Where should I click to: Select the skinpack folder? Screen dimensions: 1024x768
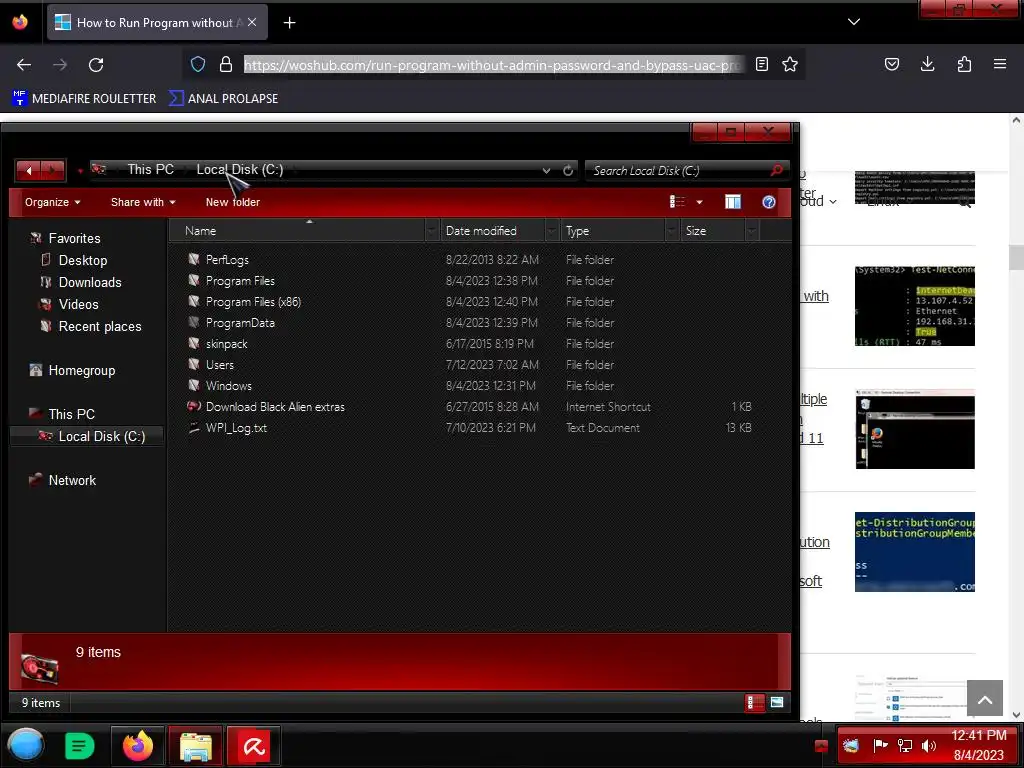pos(226,344)
